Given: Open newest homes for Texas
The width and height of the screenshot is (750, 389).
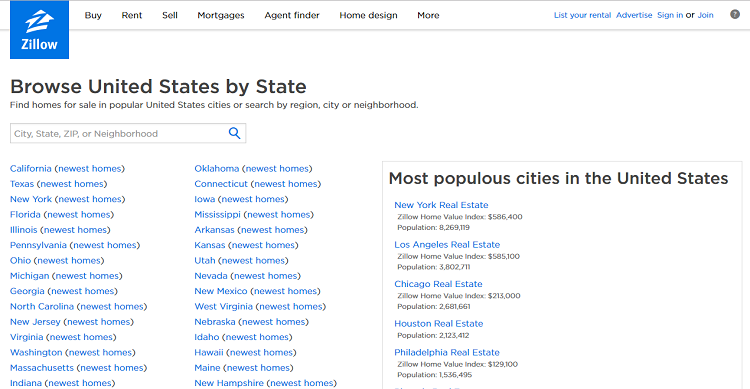Looking at the screenshot, I should (x=72, y=184).
